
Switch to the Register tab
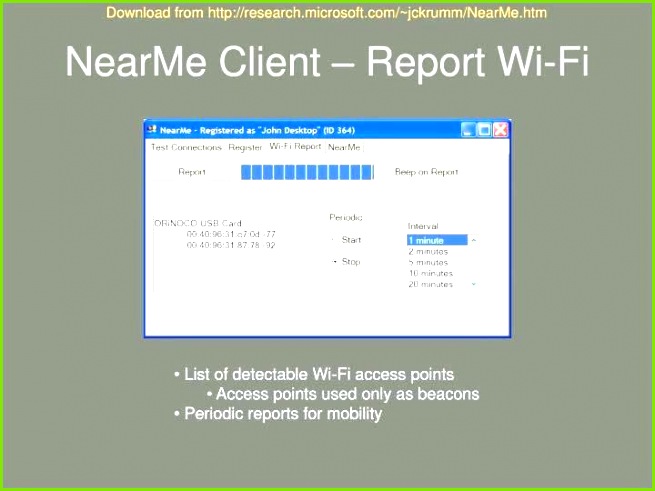point(245,147)
